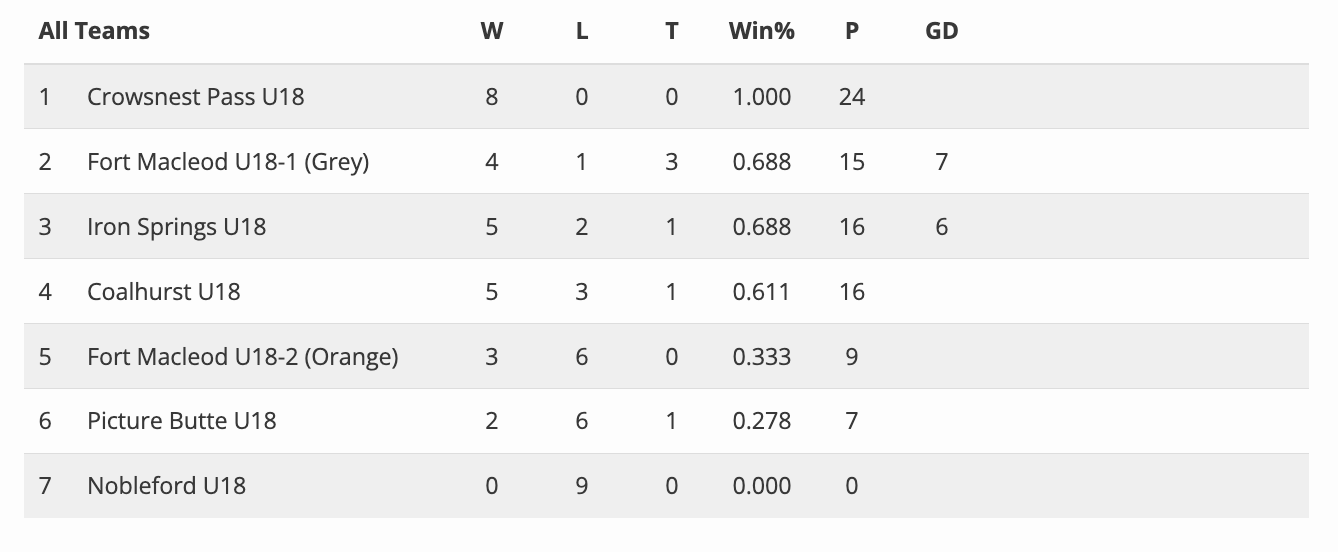Click Picture Butte's 0.278 win percentage

click(761, 421)
